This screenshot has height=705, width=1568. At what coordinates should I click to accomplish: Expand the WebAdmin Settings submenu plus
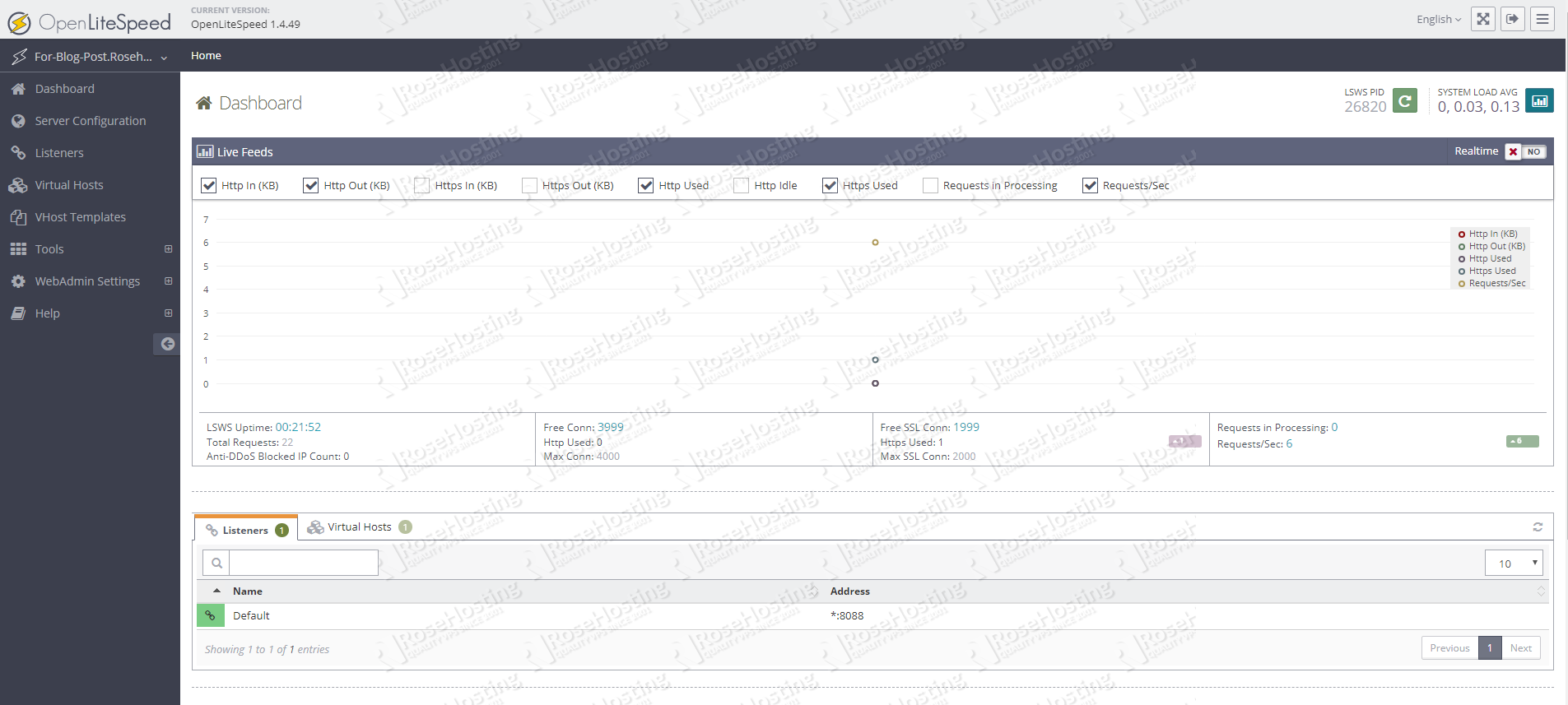(x=168, y=281)
